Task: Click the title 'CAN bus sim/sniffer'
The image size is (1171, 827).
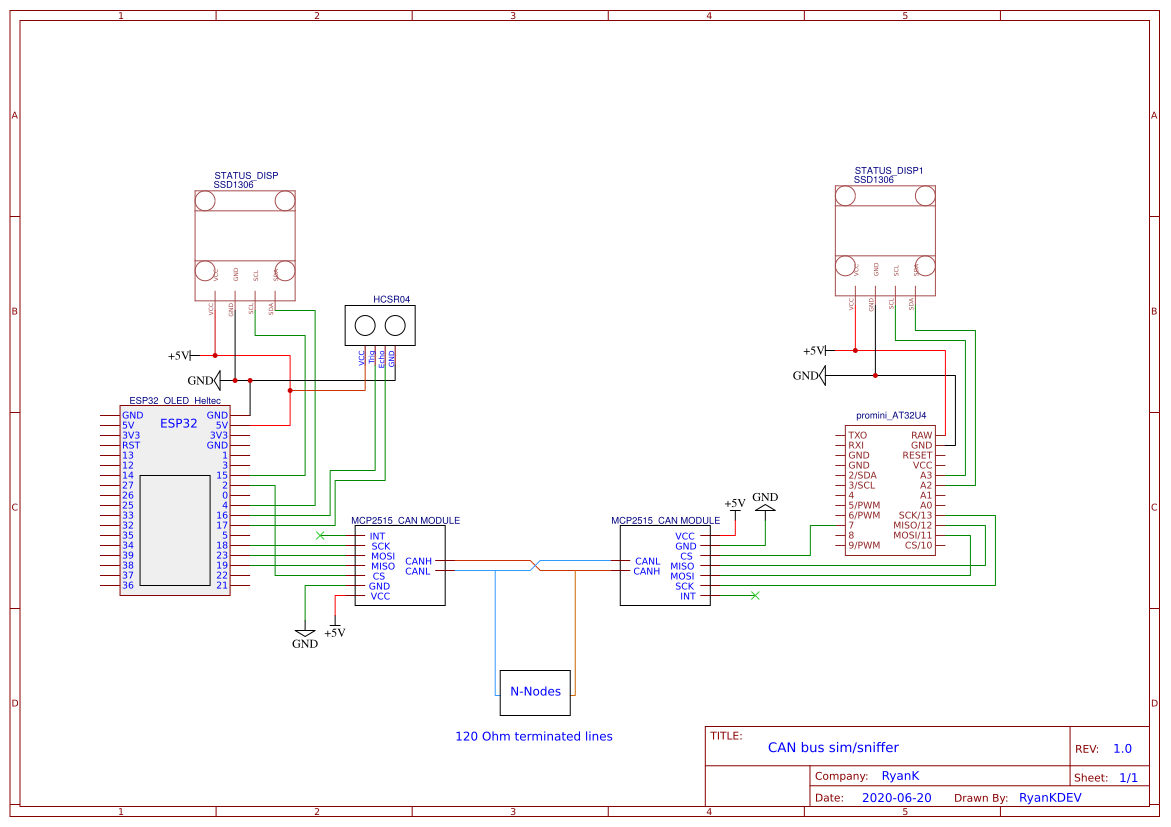Action: [x=833, y=748]
